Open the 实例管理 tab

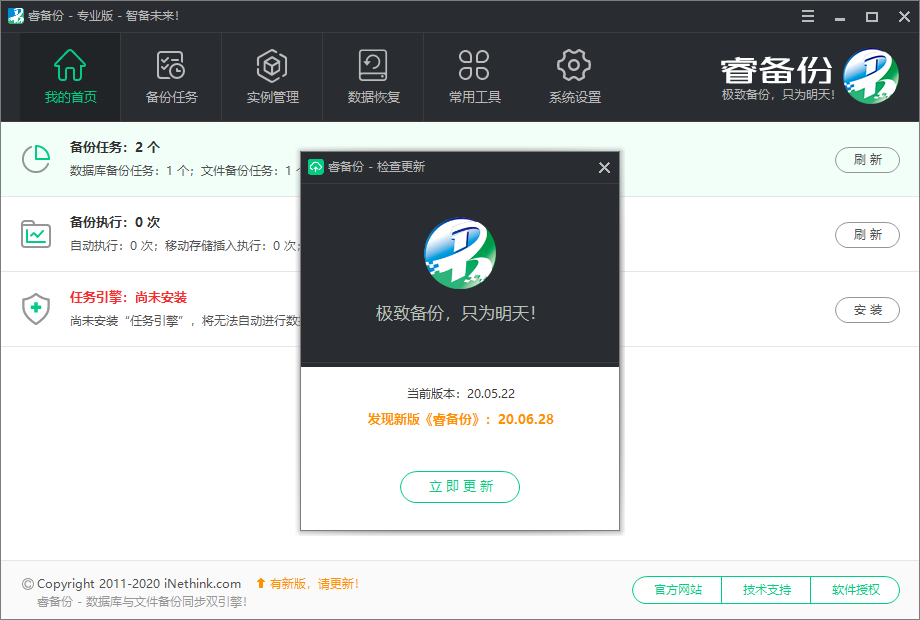click(x=272, y=77)
